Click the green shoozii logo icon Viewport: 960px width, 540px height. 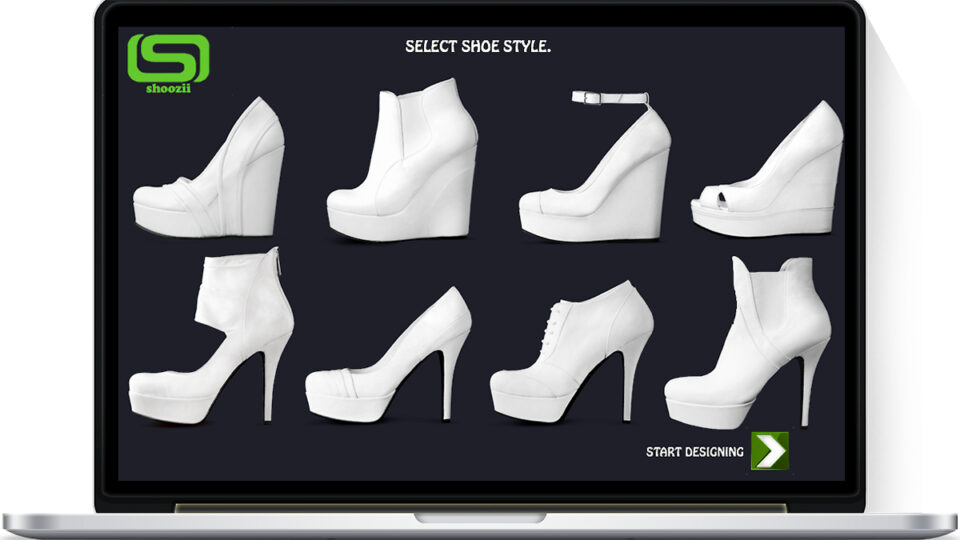click(168, 58)
